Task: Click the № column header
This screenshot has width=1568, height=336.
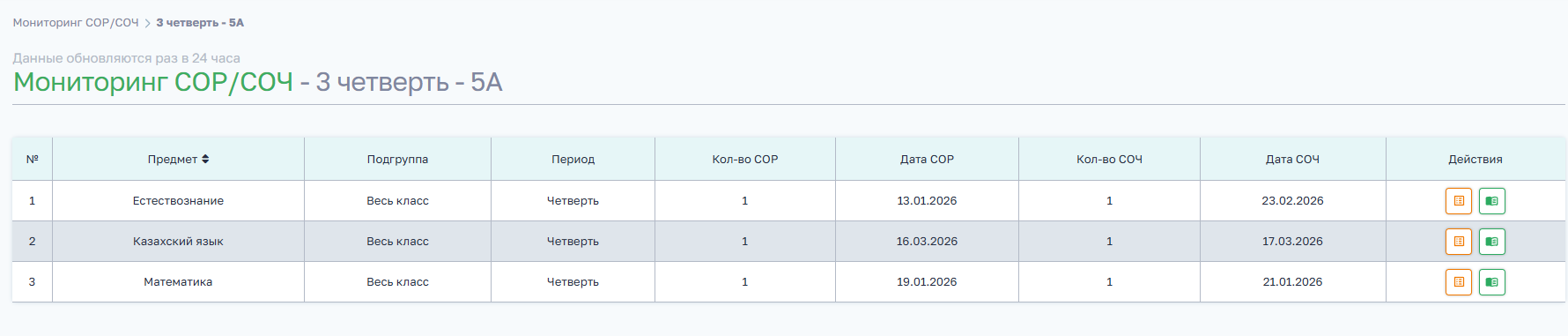Action: 33,160
